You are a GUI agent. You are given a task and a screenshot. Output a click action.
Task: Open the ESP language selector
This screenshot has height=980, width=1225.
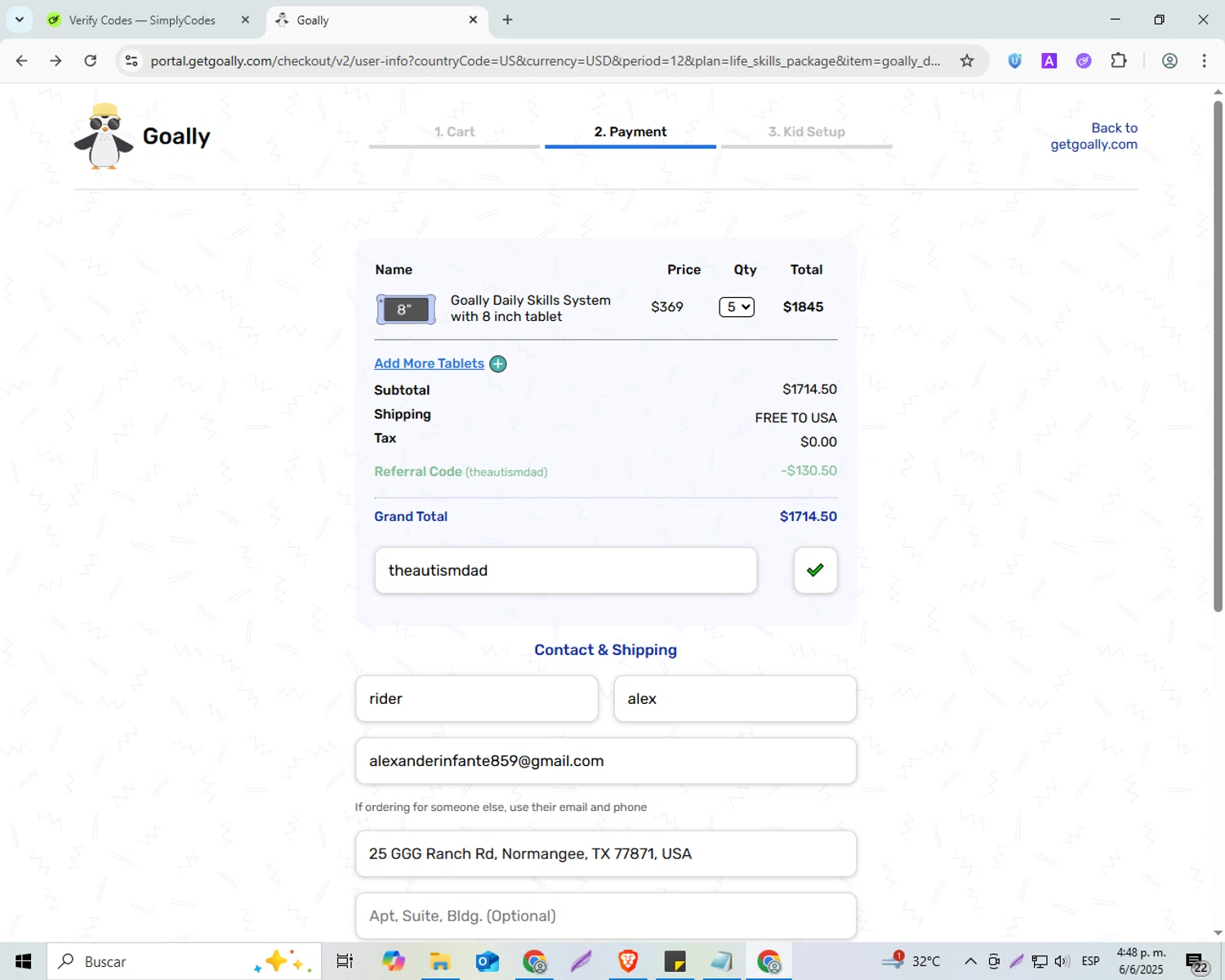tap(1090, 961)
